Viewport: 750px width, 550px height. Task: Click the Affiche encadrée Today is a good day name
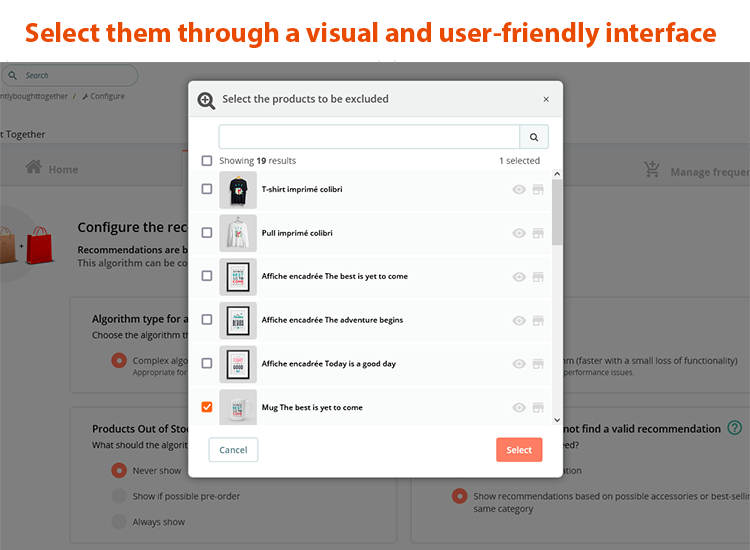(x=329, y=363)
